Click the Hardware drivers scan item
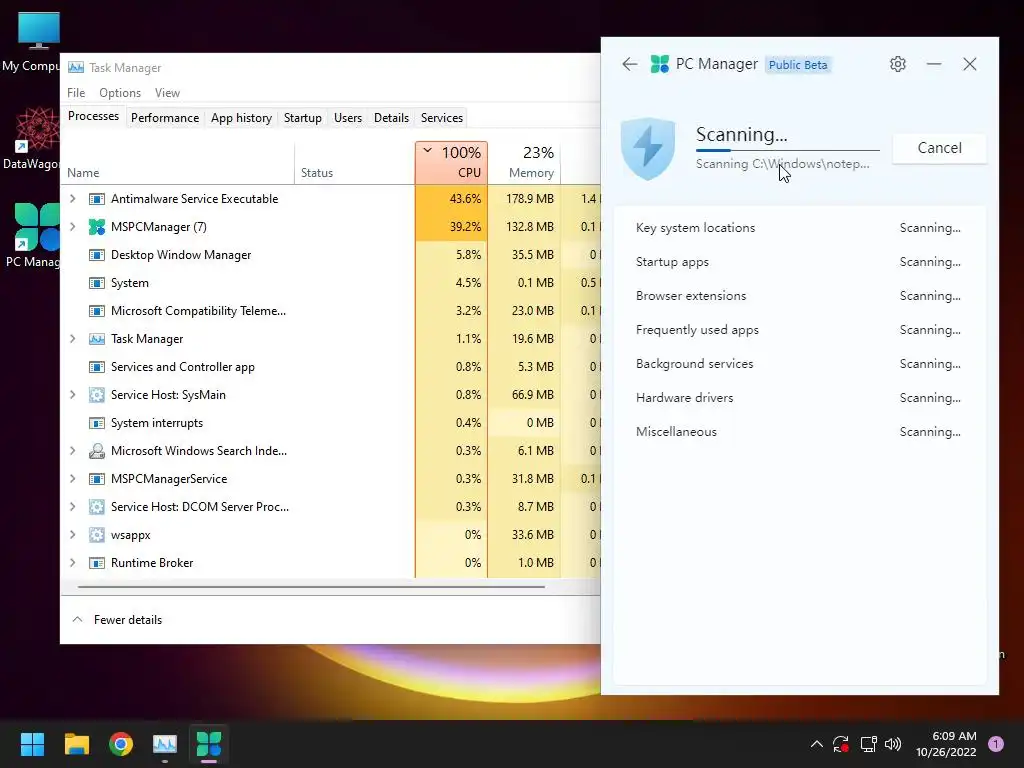Viewport: 1024px width, 768px height. [x=799, y=398]
